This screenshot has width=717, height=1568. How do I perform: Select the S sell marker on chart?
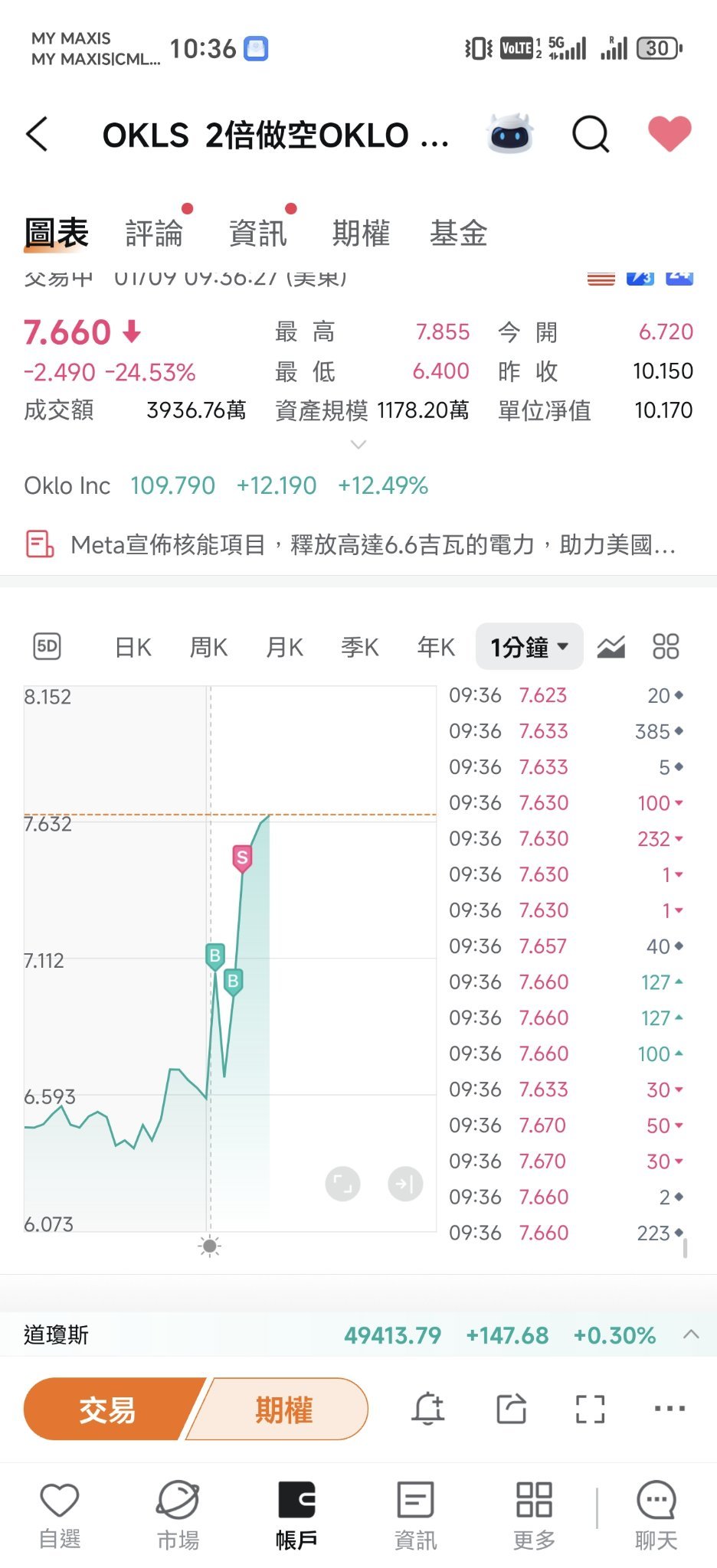point(242,858)
